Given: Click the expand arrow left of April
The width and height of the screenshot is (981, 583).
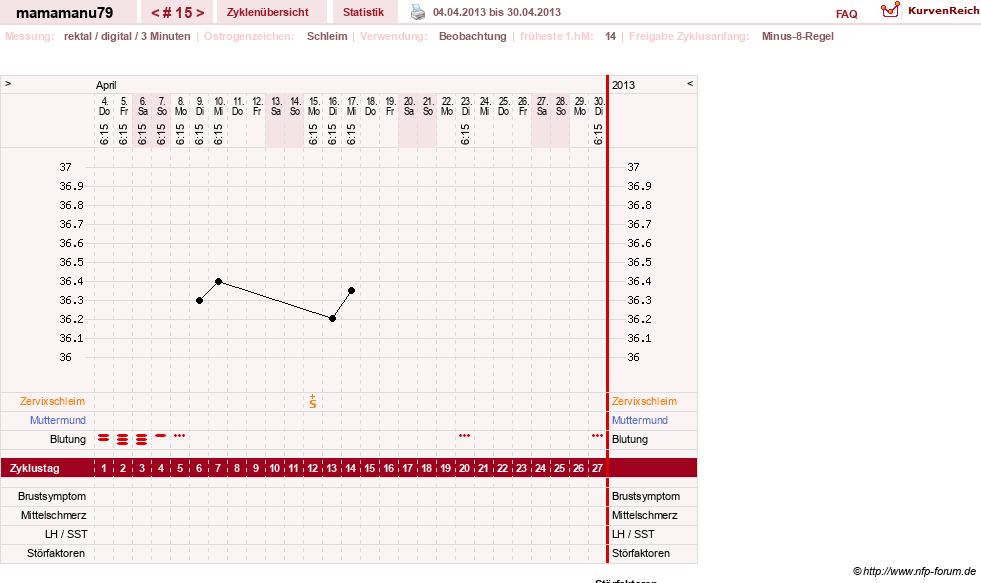Looking at the screenshot, I should tap(8, 83).
